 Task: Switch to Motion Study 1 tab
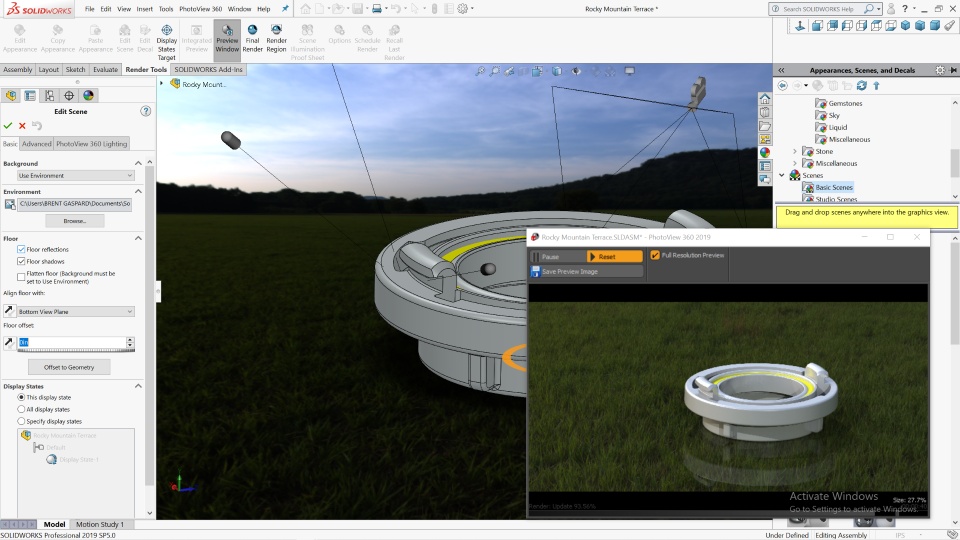(x=100, y=524)
